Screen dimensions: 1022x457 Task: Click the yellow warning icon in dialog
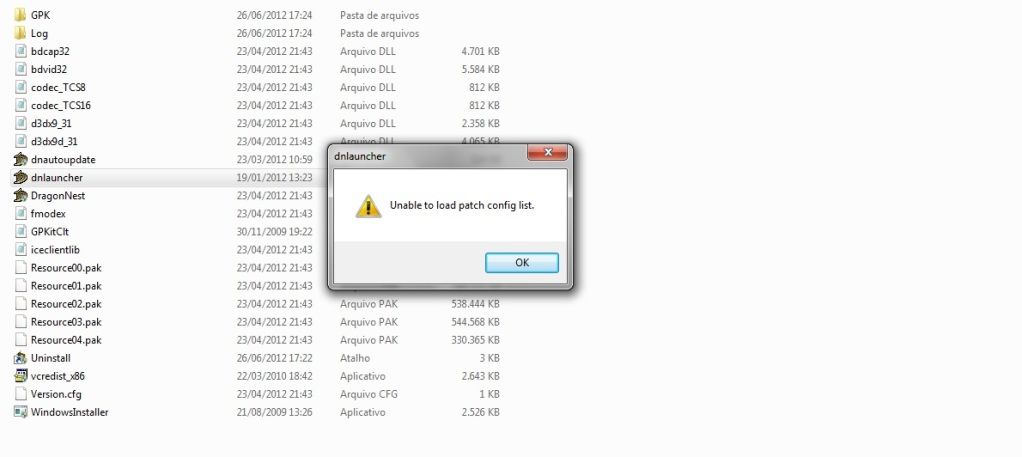[x=368, y=206]
